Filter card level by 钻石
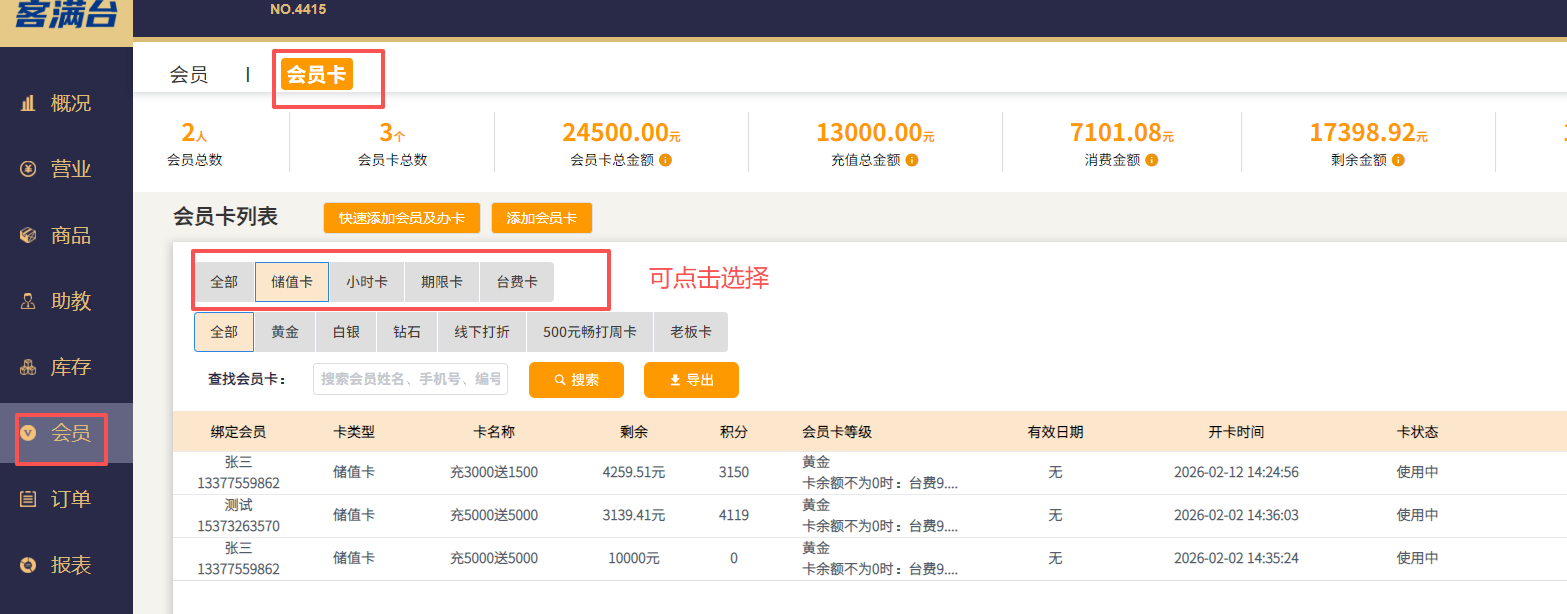Viewport: 1567px width, 614px height. click(407, 332)
